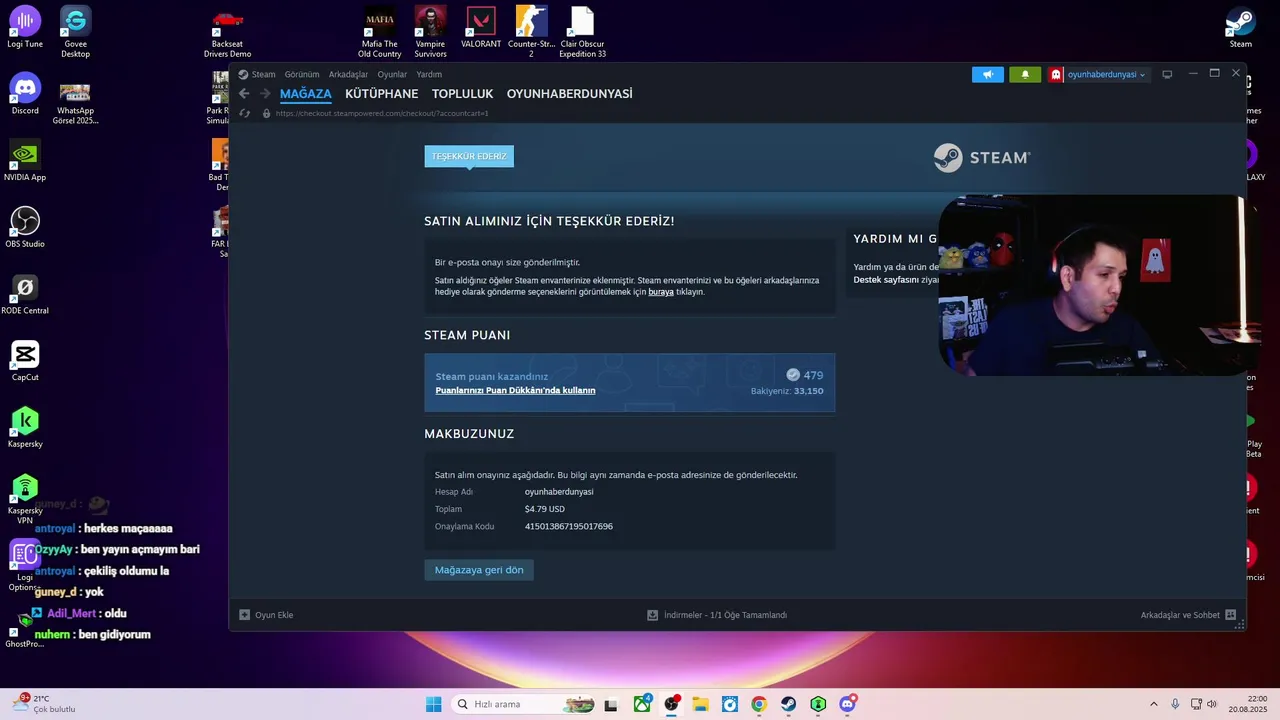The height and width of the screenshot is (720, 1280).
Task: Click Steam Big Picture mode icon
Action: point(1167,74)
